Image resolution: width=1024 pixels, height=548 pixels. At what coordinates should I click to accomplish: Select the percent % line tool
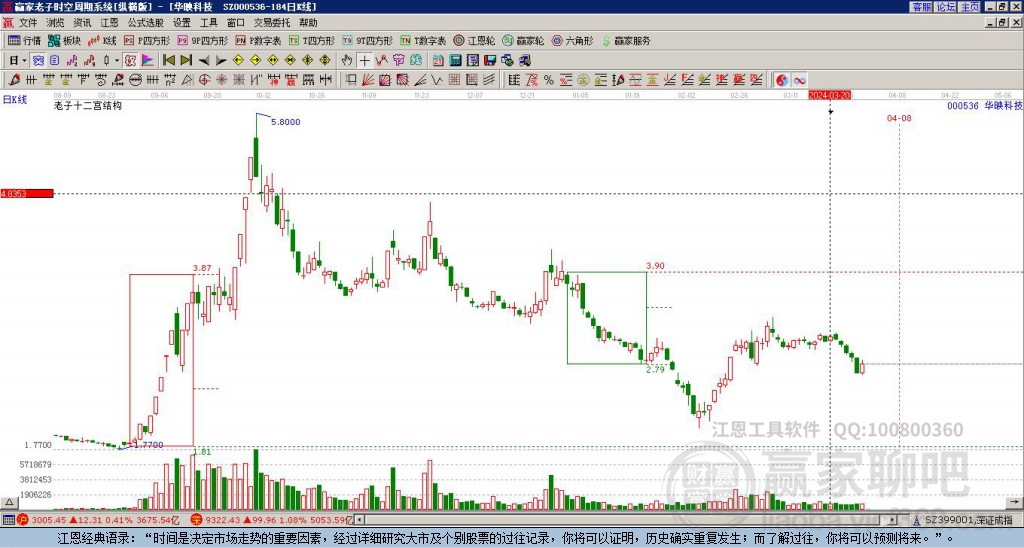click(549, 80)
